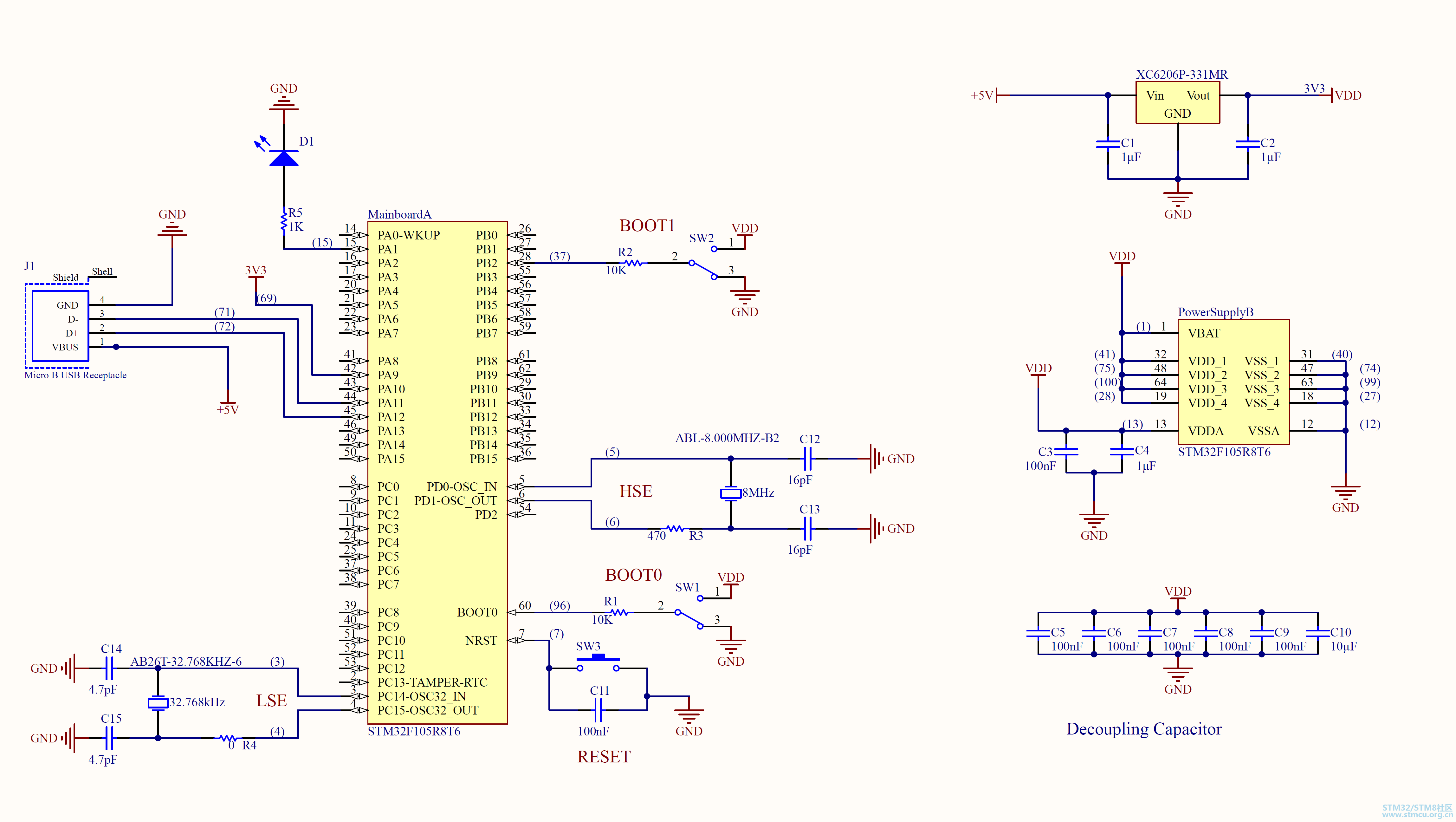Select the 'PA0-WKUP' pin name
Image resolution: width=1456 pixels, height=822 pixels.
tap(409, 235)
